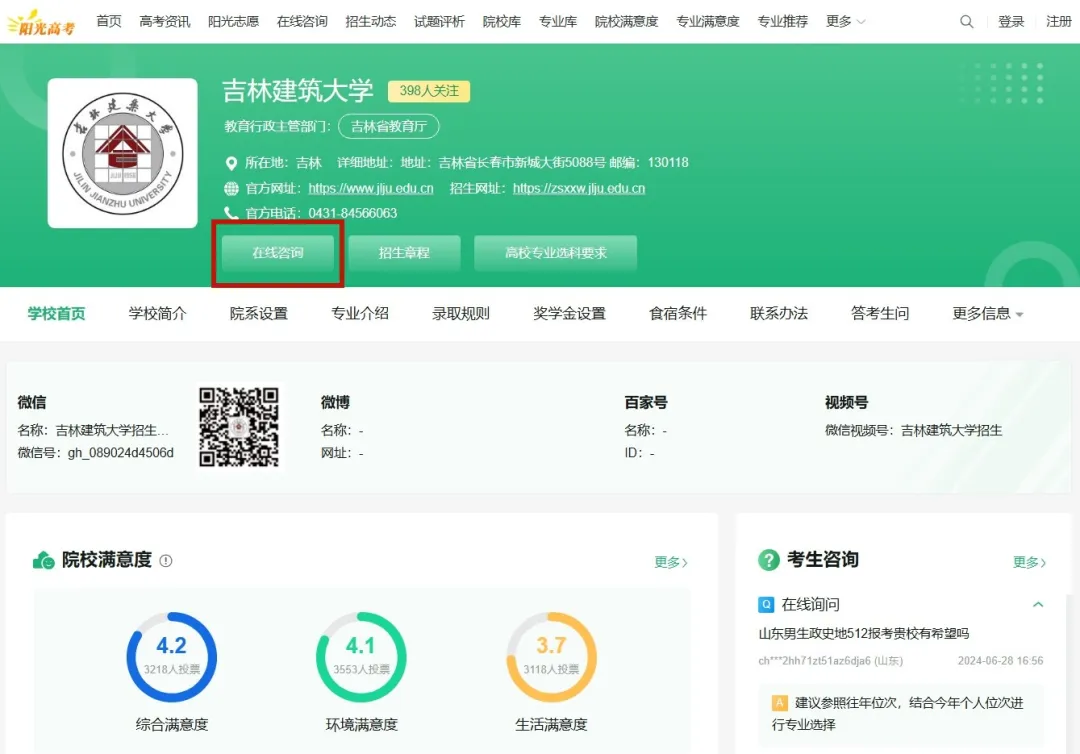Select the 答考生问 tab

coord(880,313)
